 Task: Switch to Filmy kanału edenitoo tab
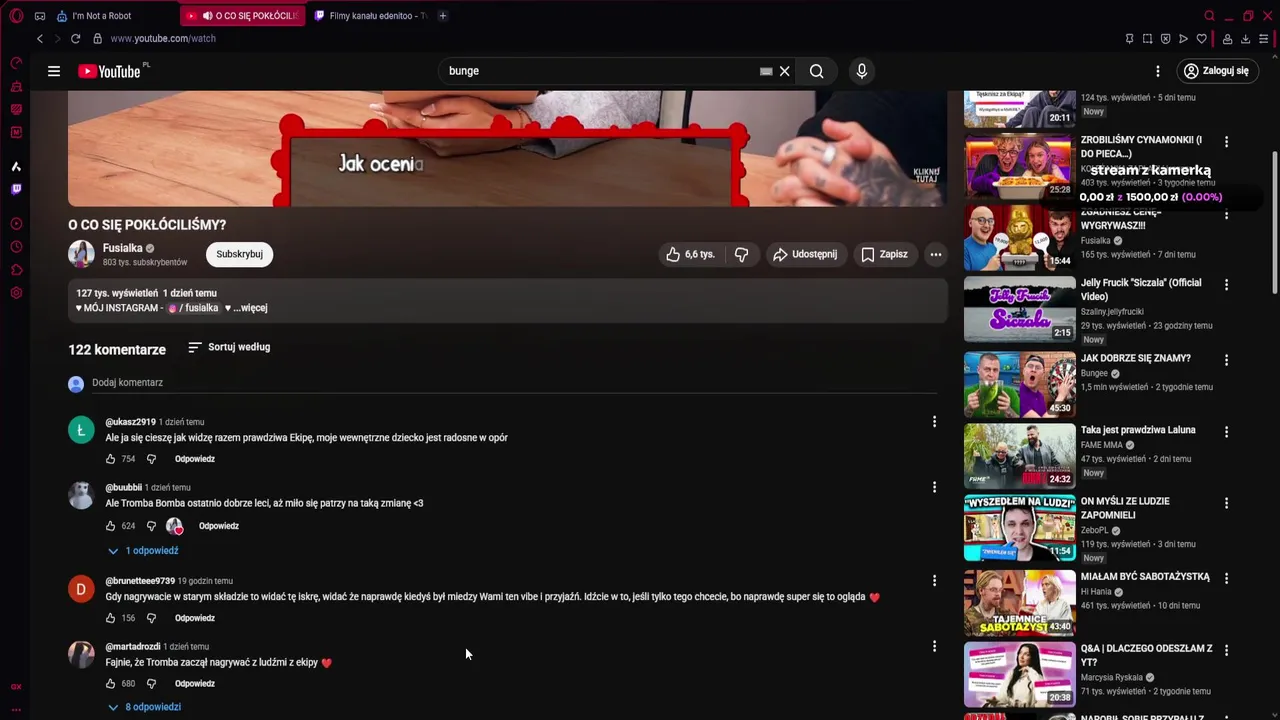pos(370,16)
